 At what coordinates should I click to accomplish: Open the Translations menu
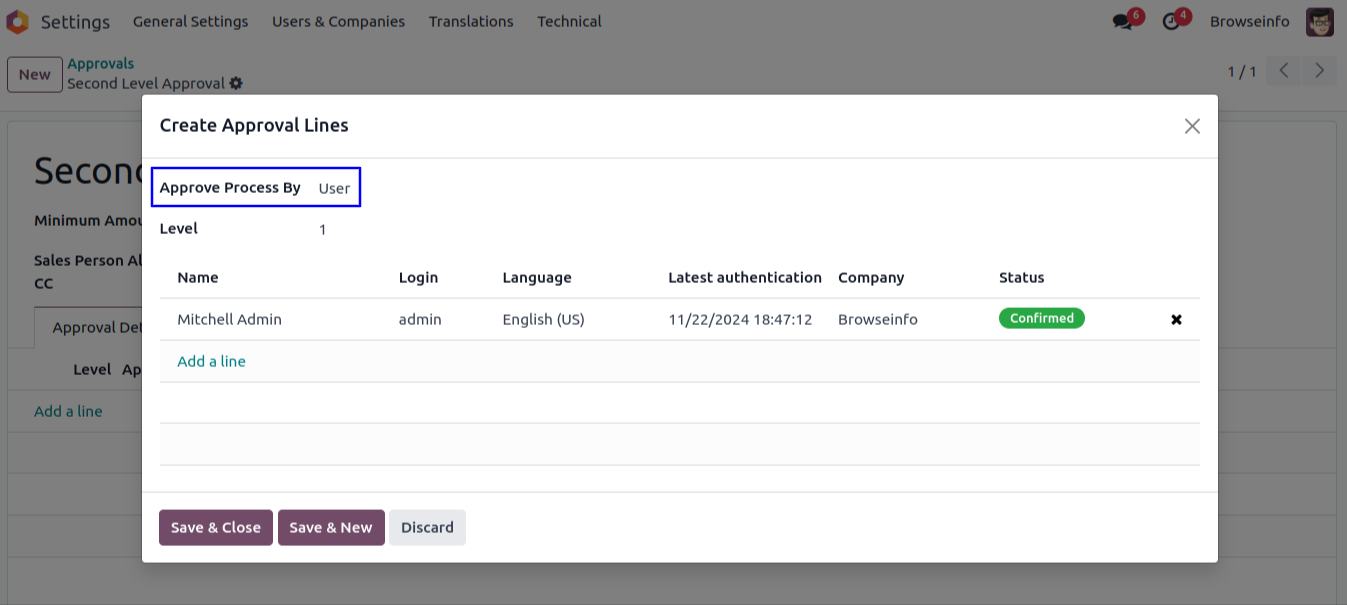[x=471, y=21]
